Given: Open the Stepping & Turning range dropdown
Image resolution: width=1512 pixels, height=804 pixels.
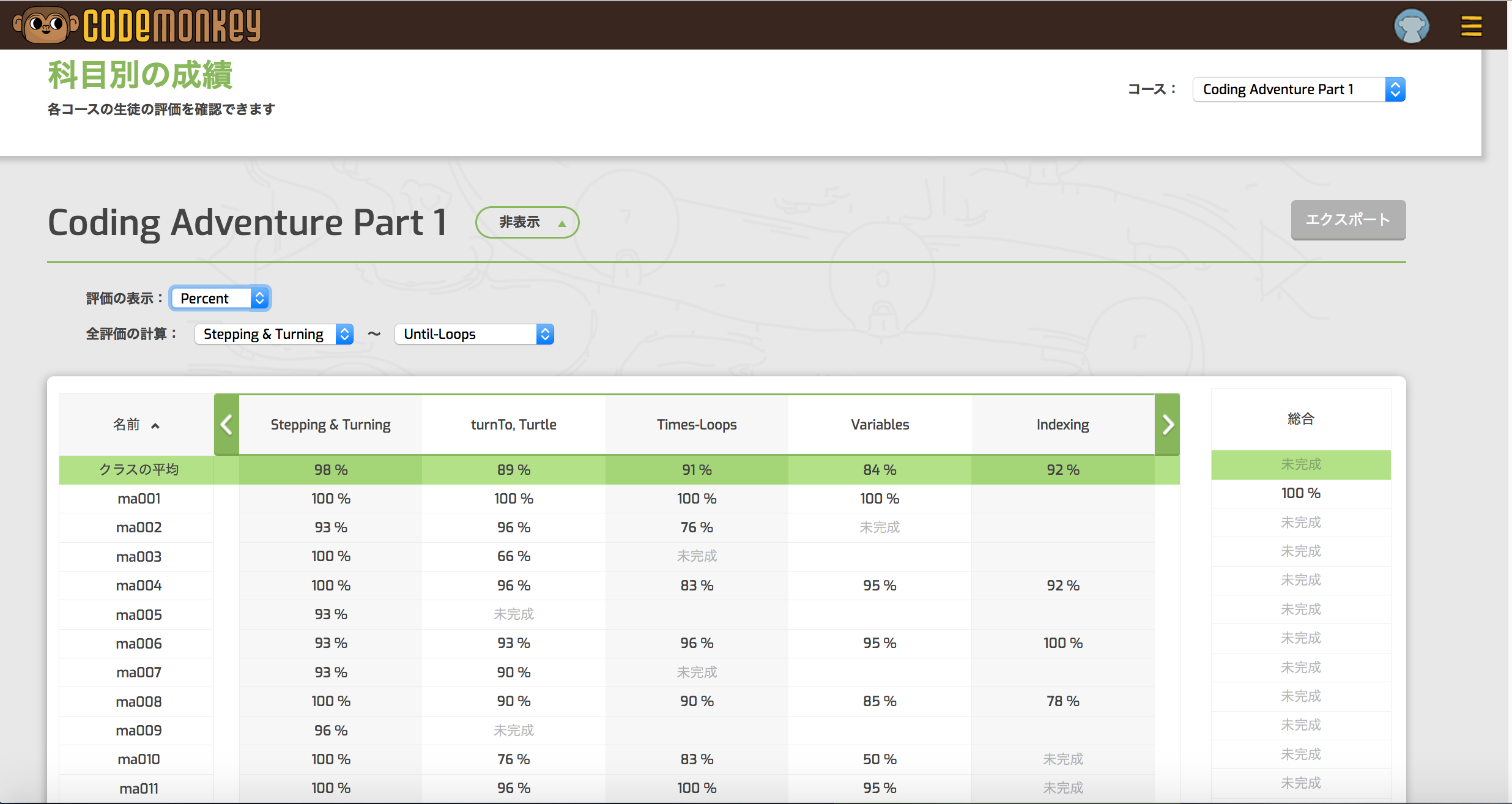Looking at the screenshot, I should click(x=274, y=334).
